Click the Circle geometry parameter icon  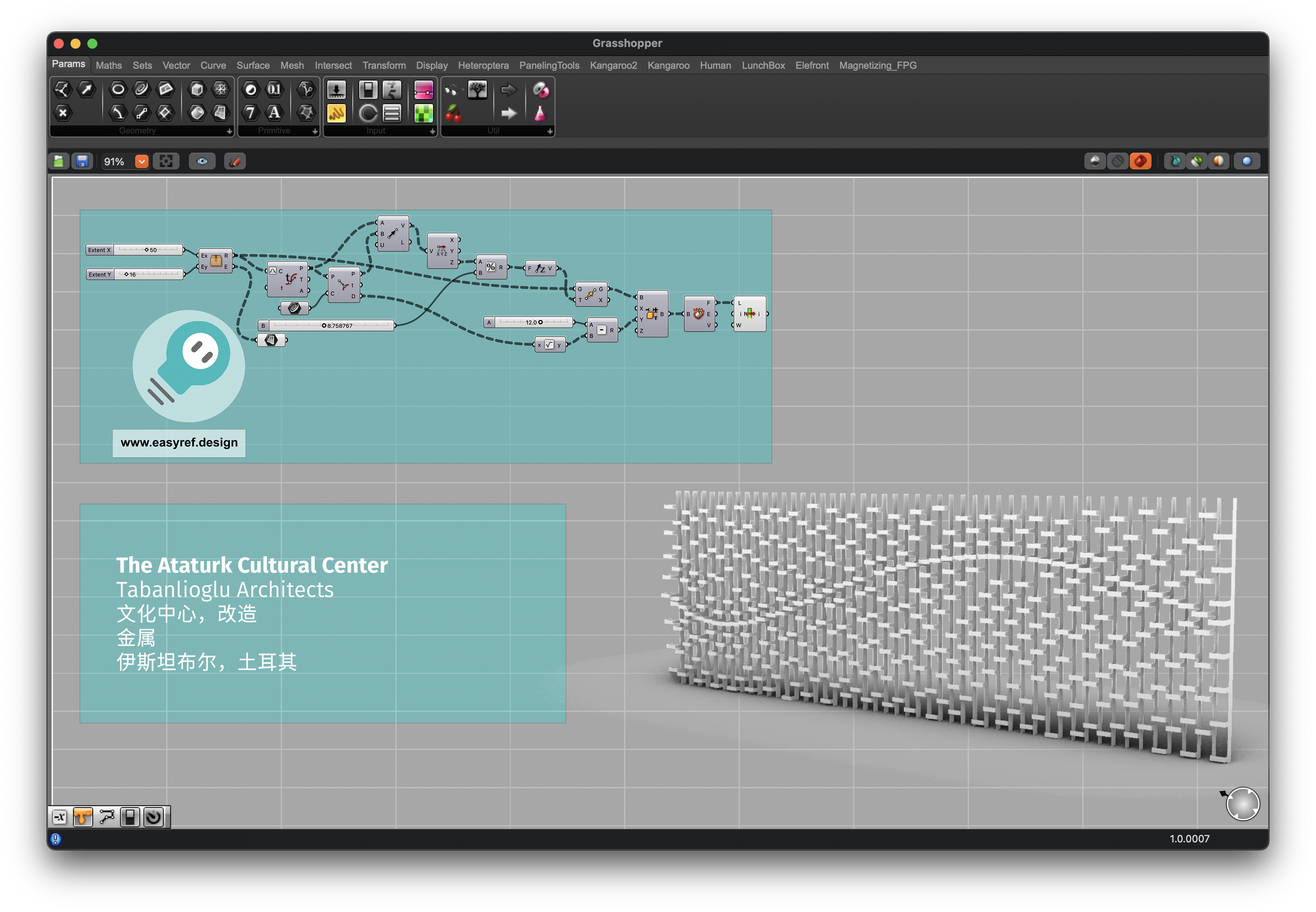118,89
